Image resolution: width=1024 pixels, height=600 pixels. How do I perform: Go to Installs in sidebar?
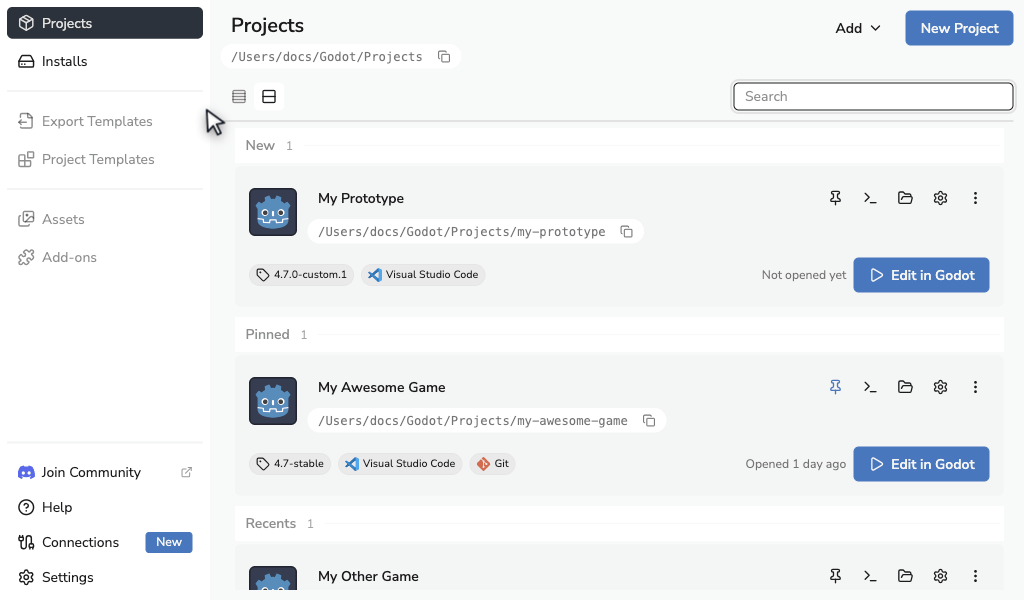tap(105, 61)
